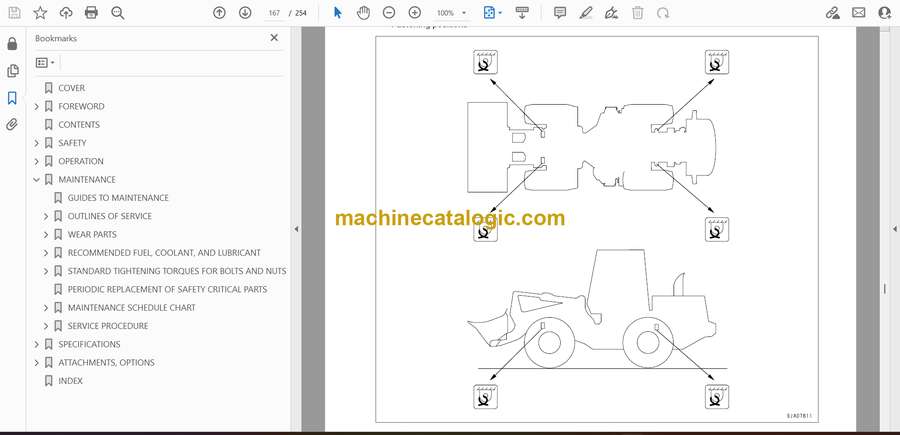Expand the WEAR PARTS bookmark
The height and width of the screenshot is (435, 900).
pyautogui.click(x=46, y=234)
